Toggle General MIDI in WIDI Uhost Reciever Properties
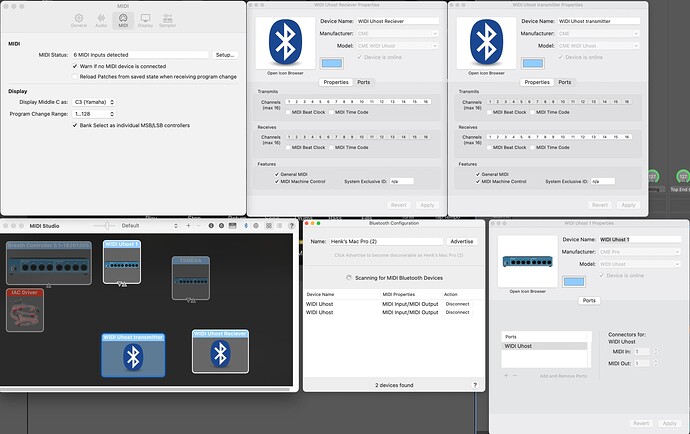 coord(277,174)
